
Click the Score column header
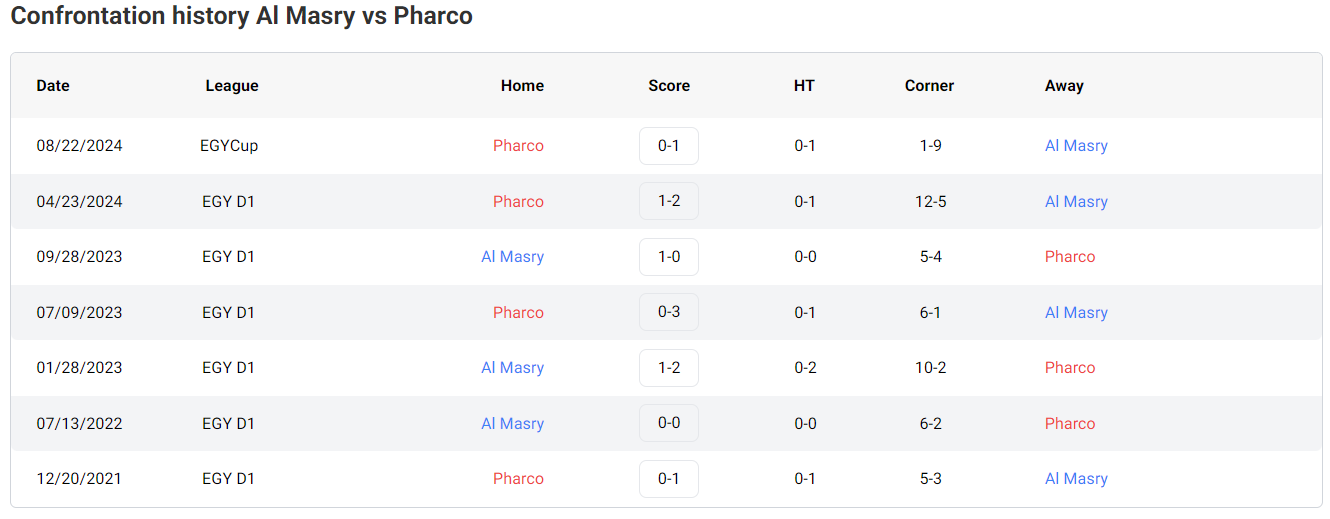coord(668,86)
